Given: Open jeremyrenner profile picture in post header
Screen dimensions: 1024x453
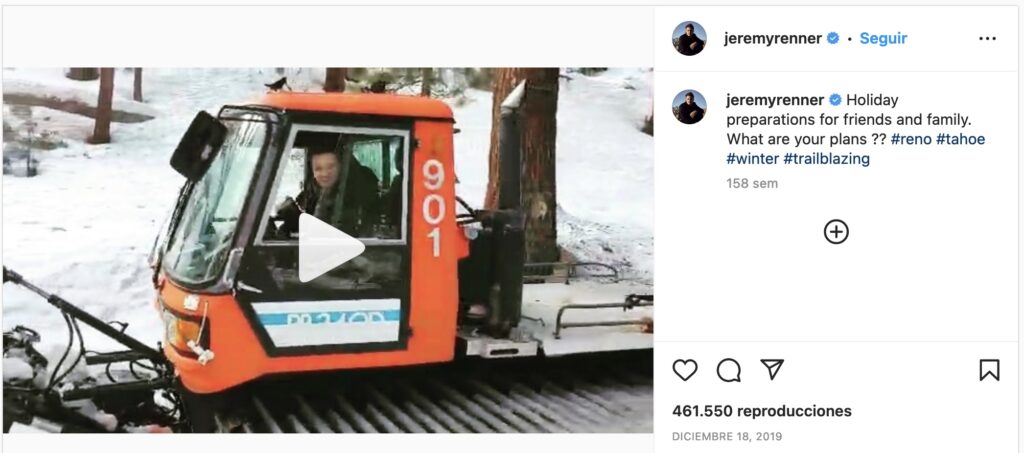Looking at the screenshot, I should point(689,38).
